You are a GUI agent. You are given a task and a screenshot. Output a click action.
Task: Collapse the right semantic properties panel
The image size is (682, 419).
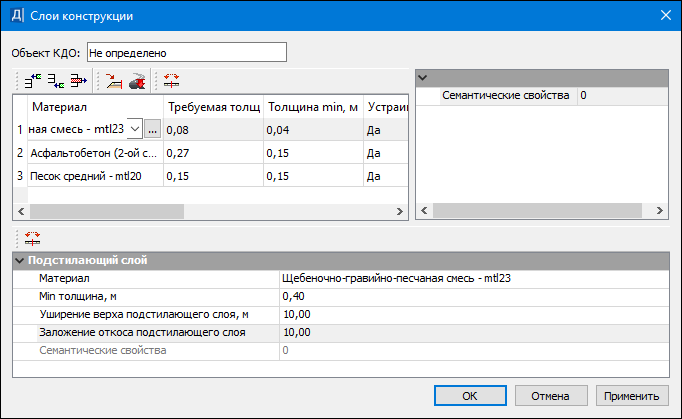(x=422, y=78)
